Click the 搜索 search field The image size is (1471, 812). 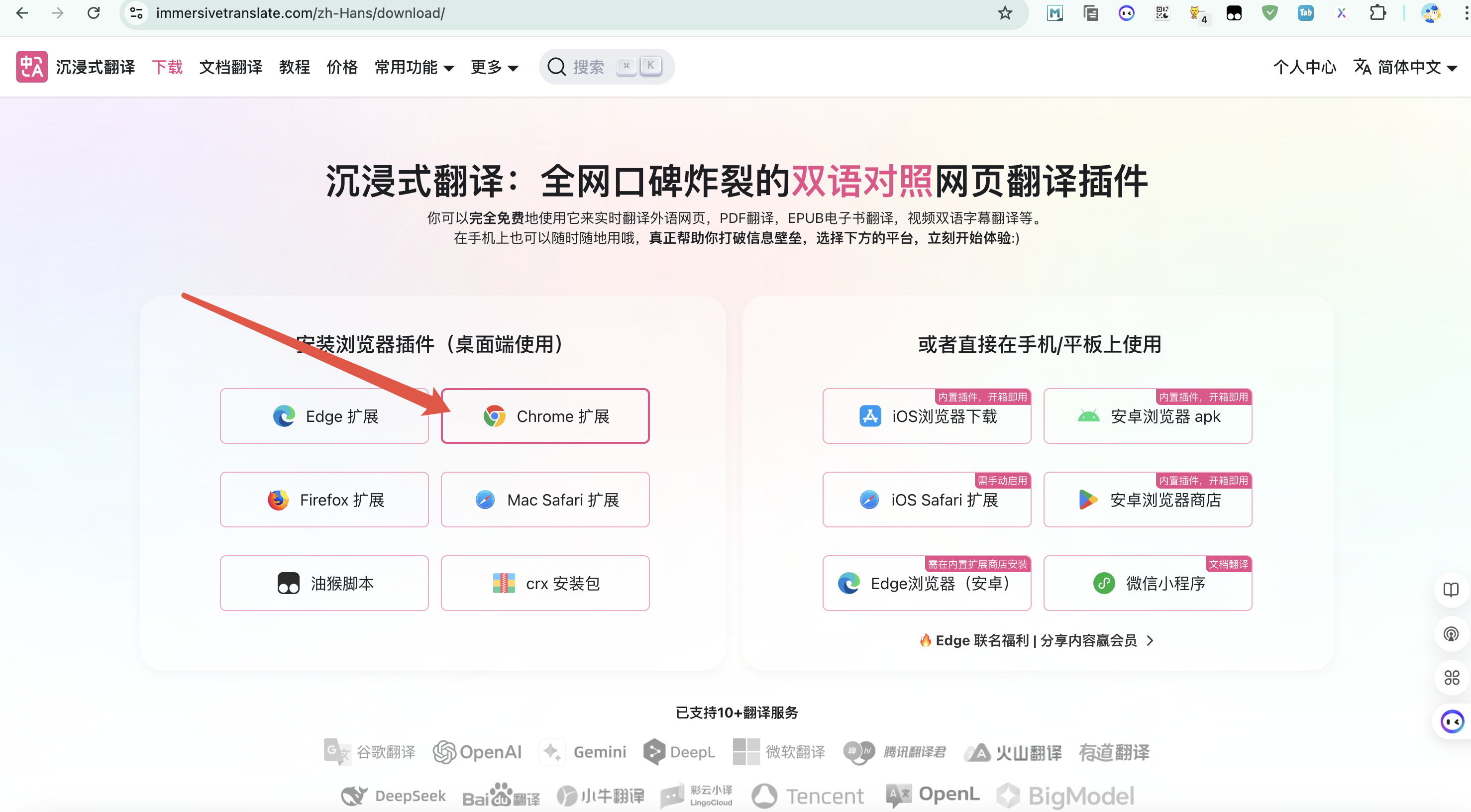[607, 67]
